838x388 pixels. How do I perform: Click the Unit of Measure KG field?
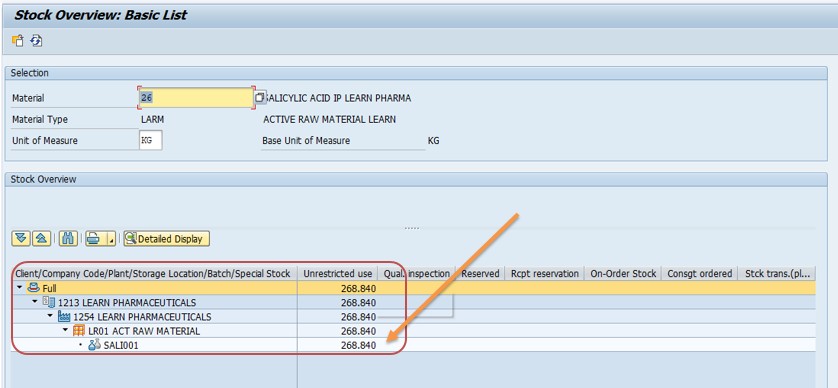click(x=150, y=141)
